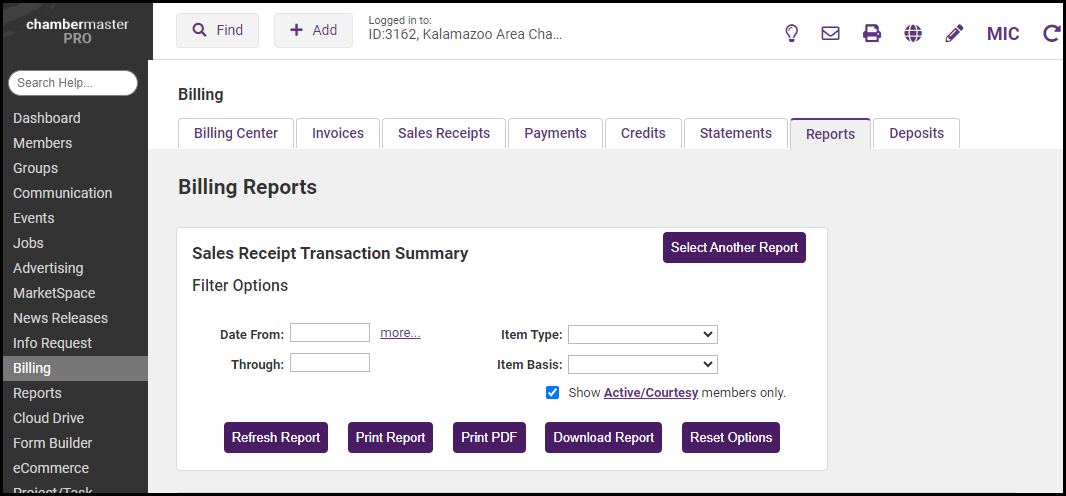Click the lightbulb ideas icon

[x=791, y=33]
